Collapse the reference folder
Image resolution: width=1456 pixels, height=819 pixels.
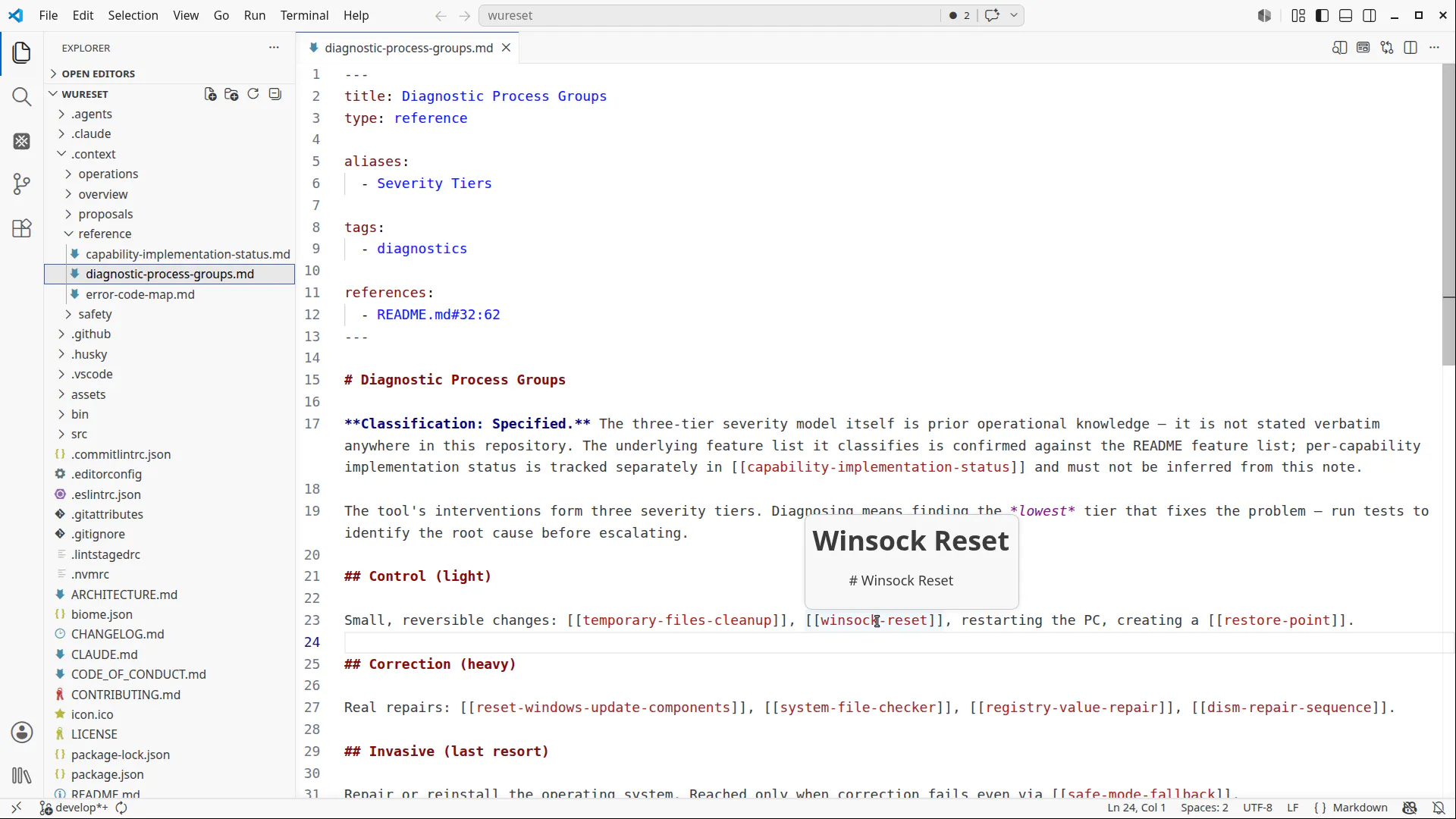click(105, 234)
